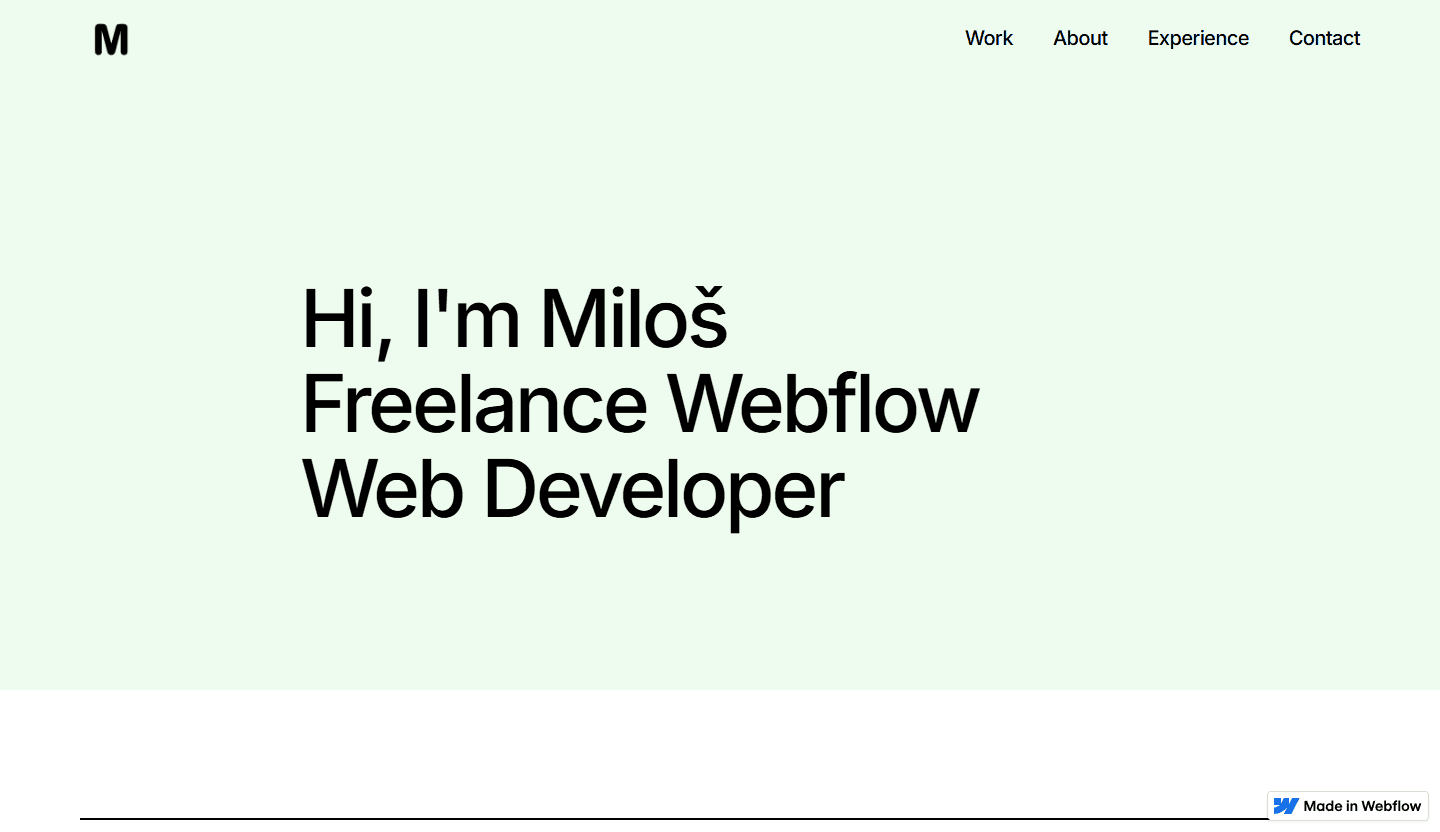This screenshot has height=832, width=1440.
Task: Click the name "Miloš" in the headline
Action: (634, 317)
